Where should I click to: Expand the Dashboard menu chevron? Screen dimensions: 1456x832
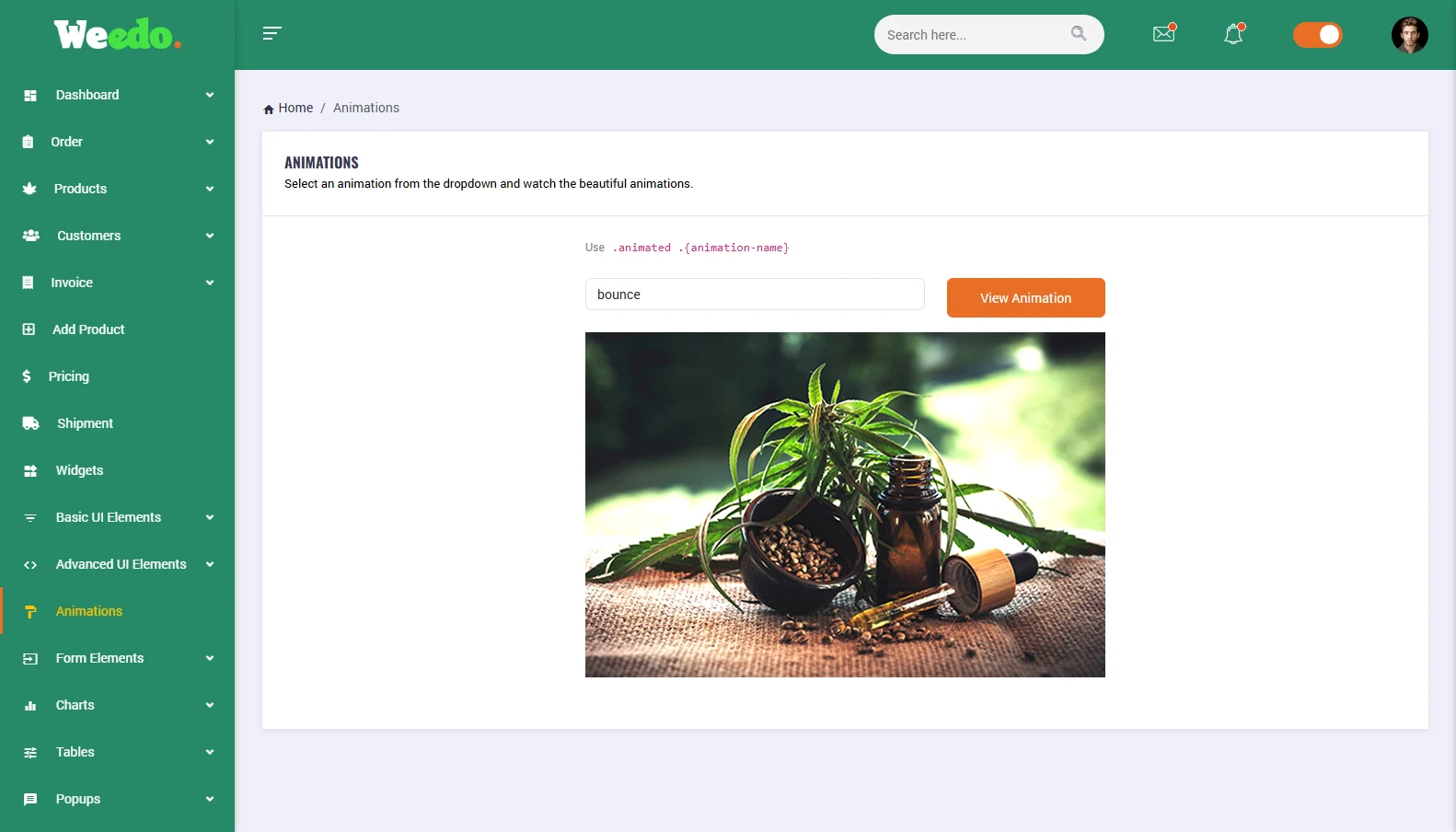[x=210, y=95]
